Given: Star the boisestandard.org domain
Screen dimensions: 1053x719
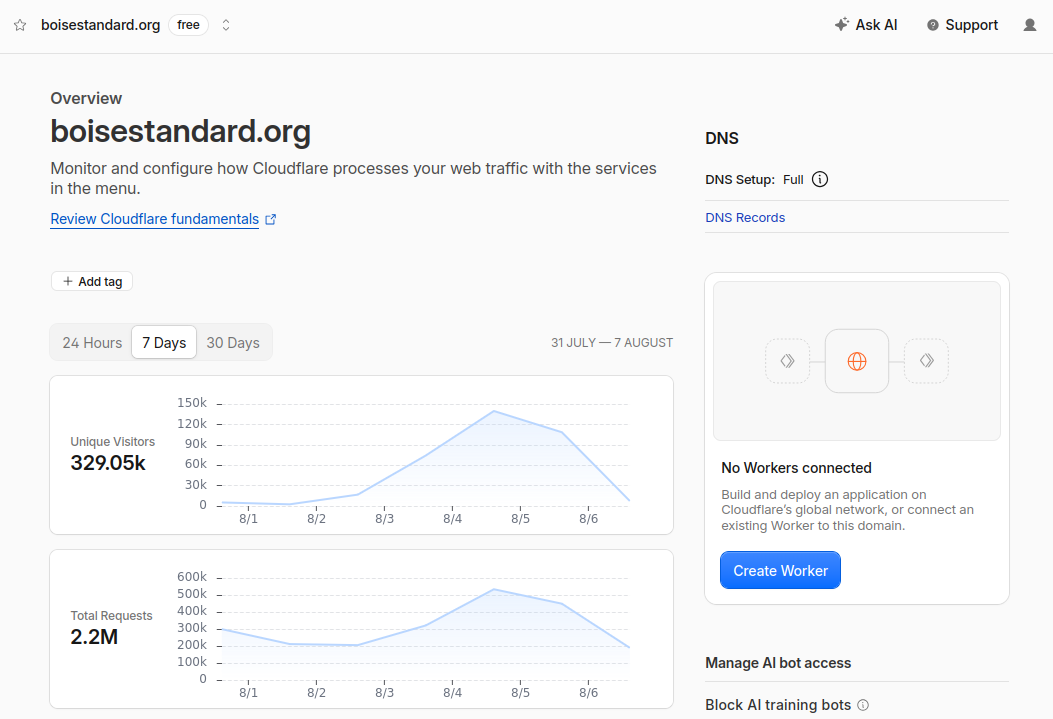Looking at the screenshot, I should tap(20, 26).
